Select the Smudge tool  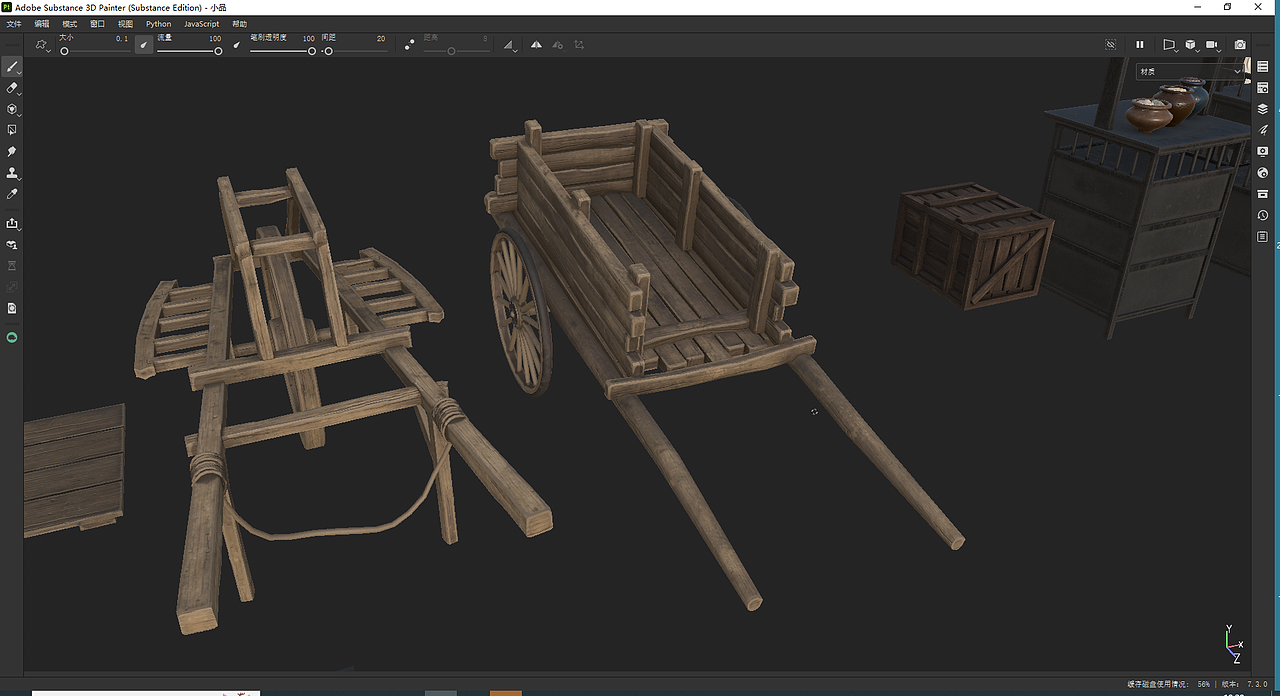tap(12, 151)
